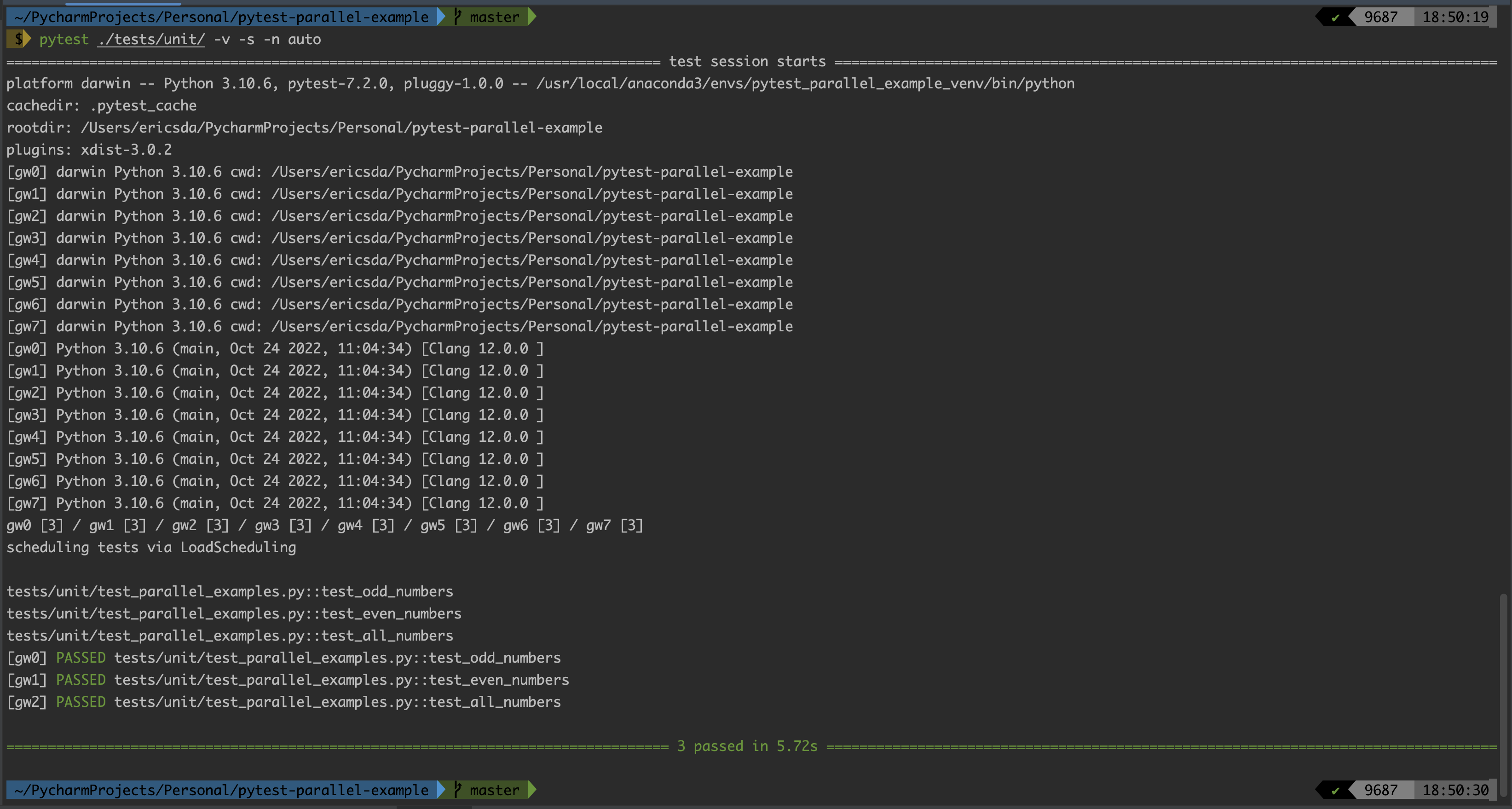Click the bottom 18:50:30 timestamp

(1456, 790)
